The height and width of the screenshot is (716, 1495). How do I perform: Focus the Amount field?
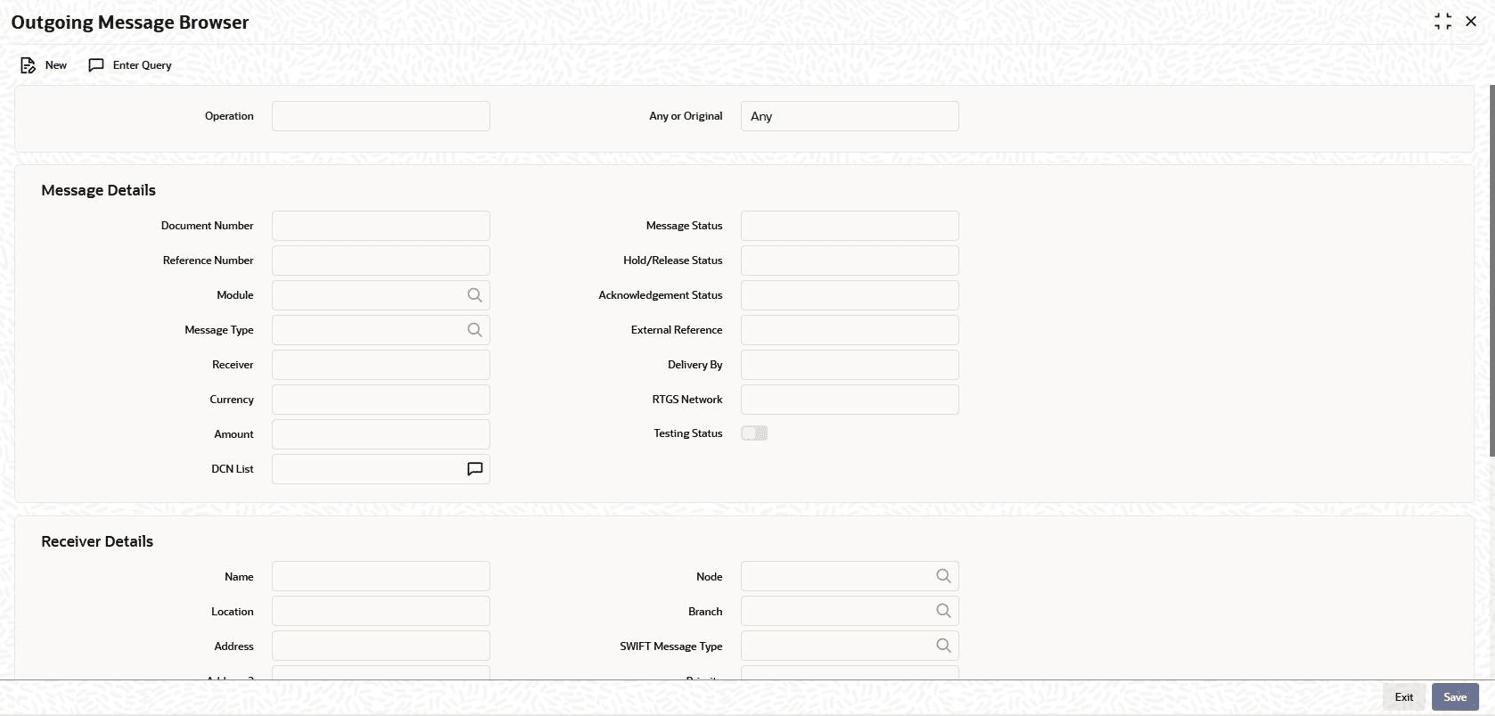click(x=381, y=434)
